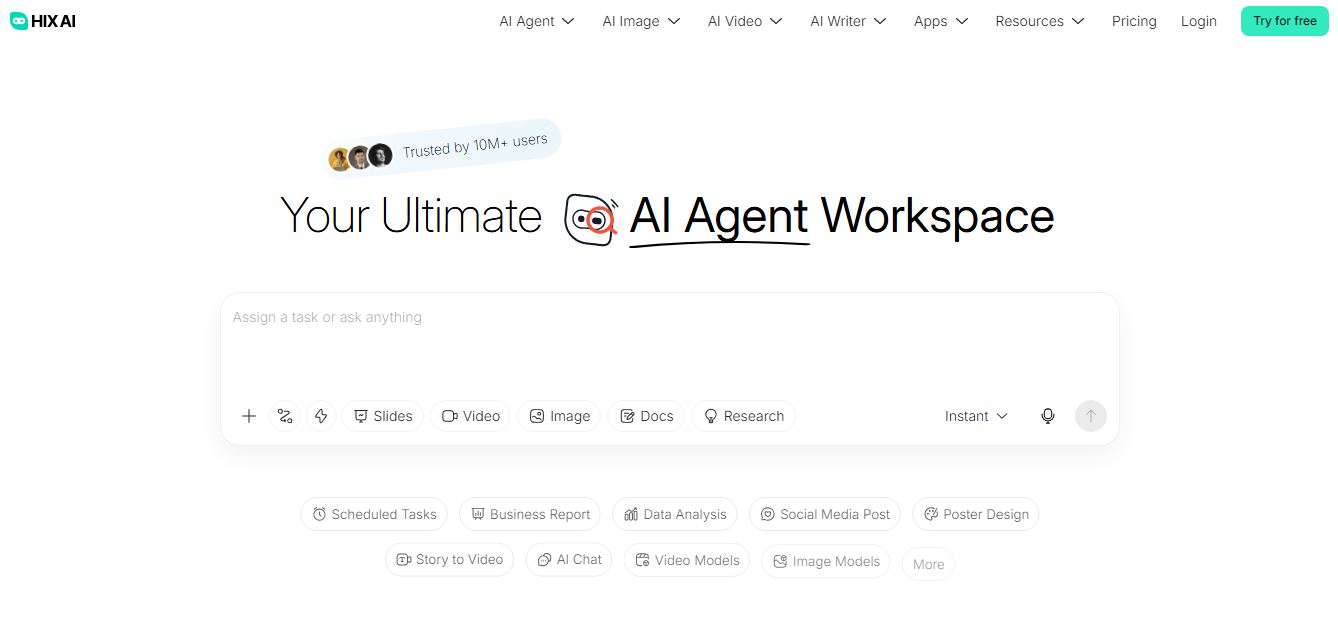Click the Try for free button
Image resolution: width=1338 pixels, height=630 pixels.
[x=1285, y=21]
